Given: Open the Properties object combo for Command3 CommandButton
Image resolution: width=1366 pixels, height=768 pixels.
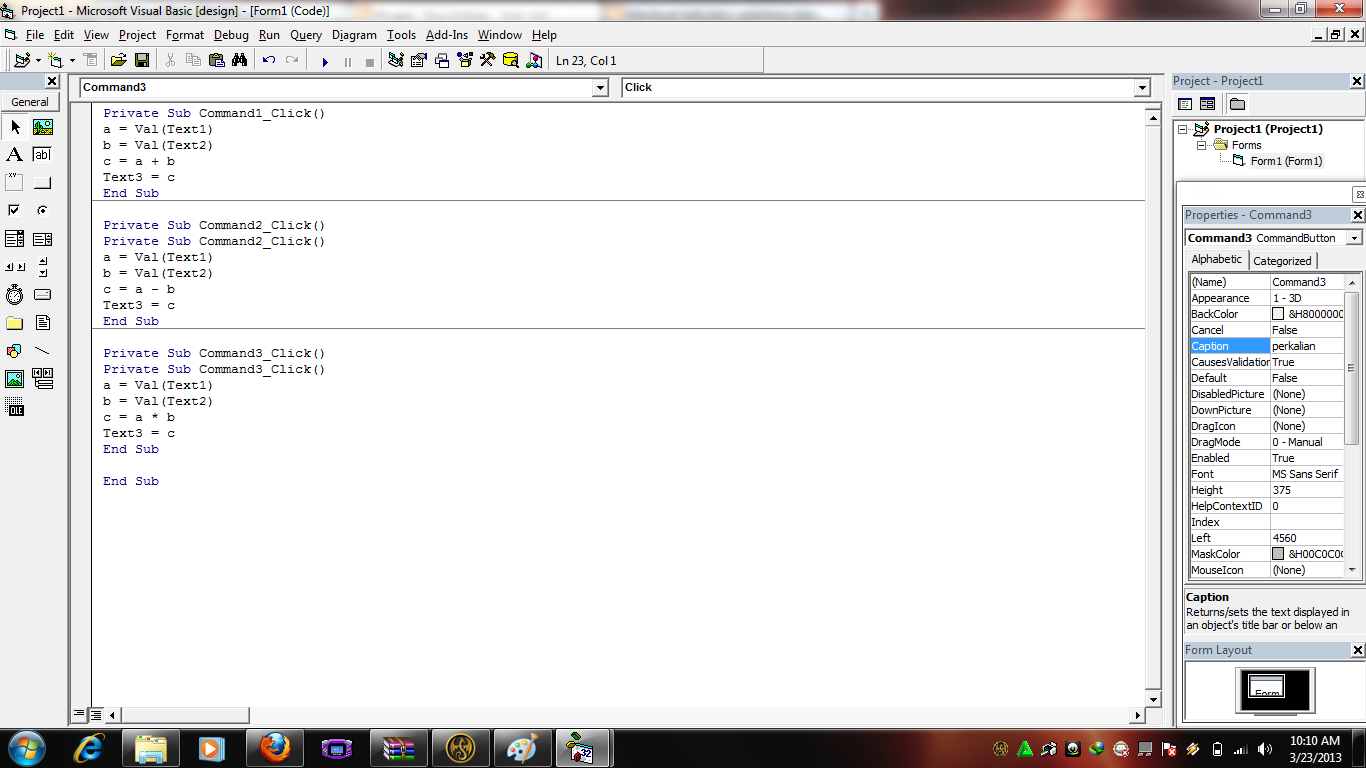Looking at the screenshot, I should coord(1354,238).
